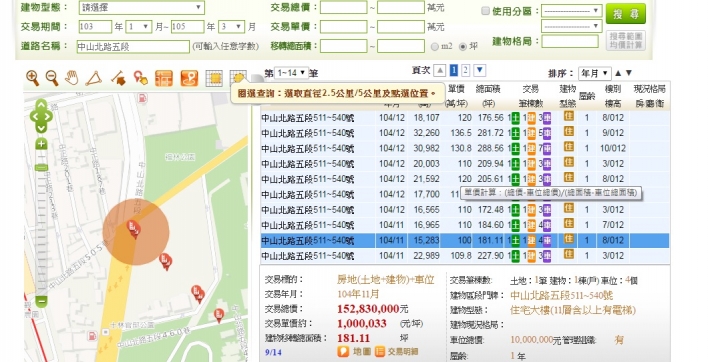Select the line distance measure tool
The width and height of the screenshot is (720, 362).
[118, 78]
